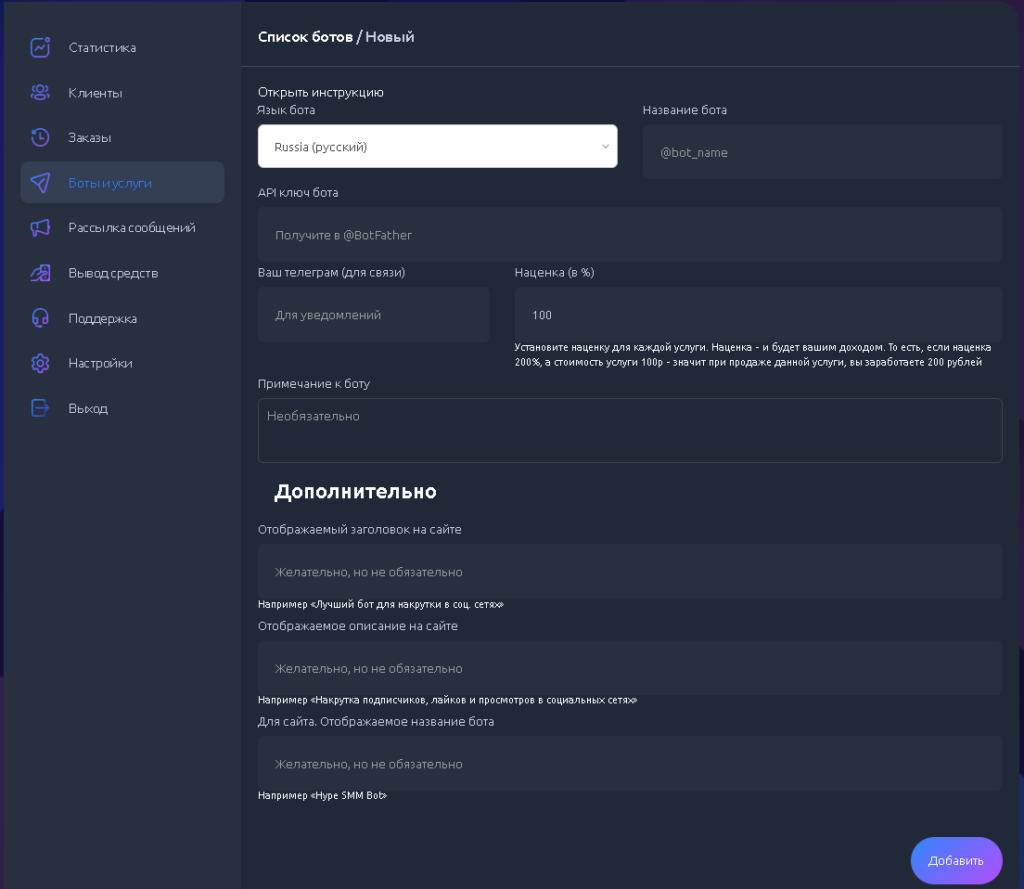This screenshot has height=889, width=1024.
Task: Click the megaphone icon for message broadcast
Action: [x=40, y=228]
